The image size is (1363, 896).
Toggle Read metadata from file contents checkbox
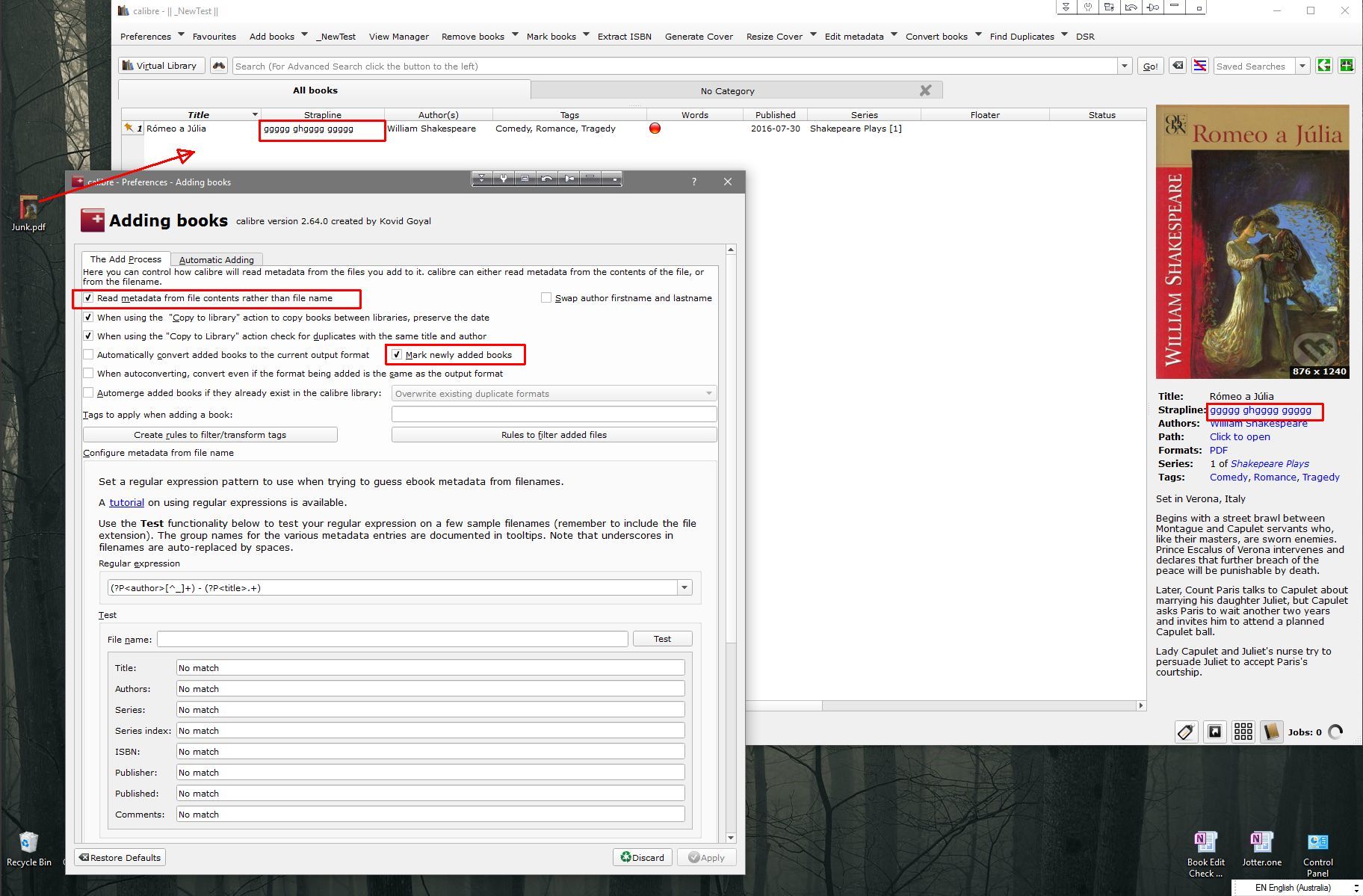(x=88, y=298)
